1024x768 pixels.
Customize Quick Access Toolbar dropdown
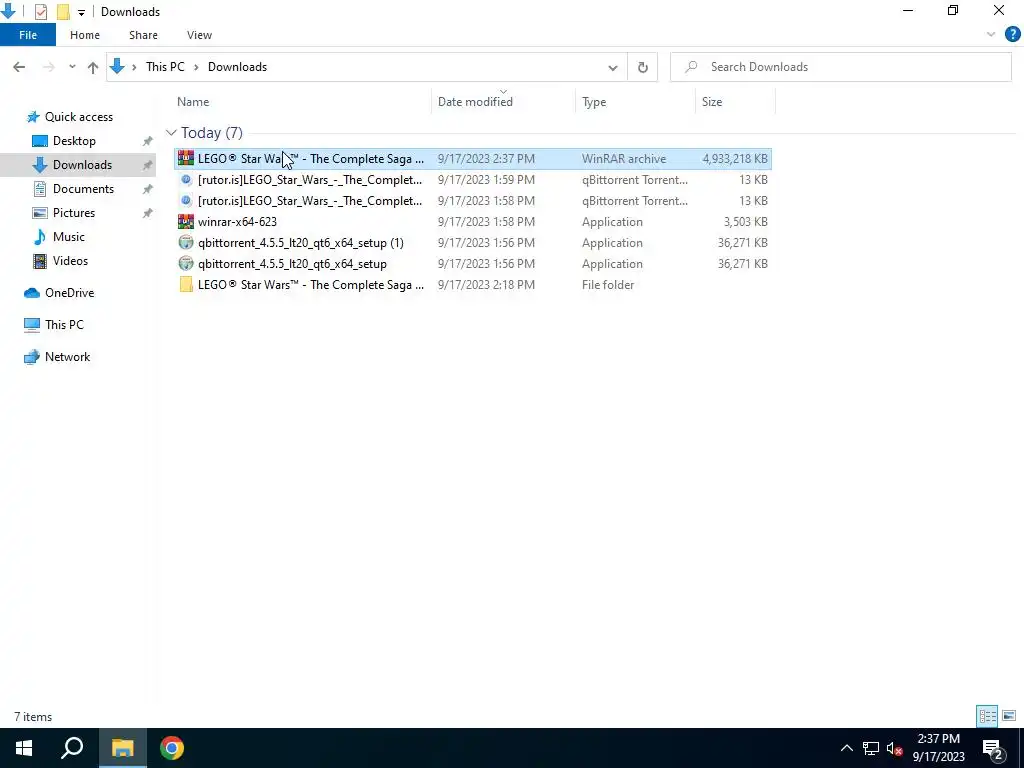point(81,12)
